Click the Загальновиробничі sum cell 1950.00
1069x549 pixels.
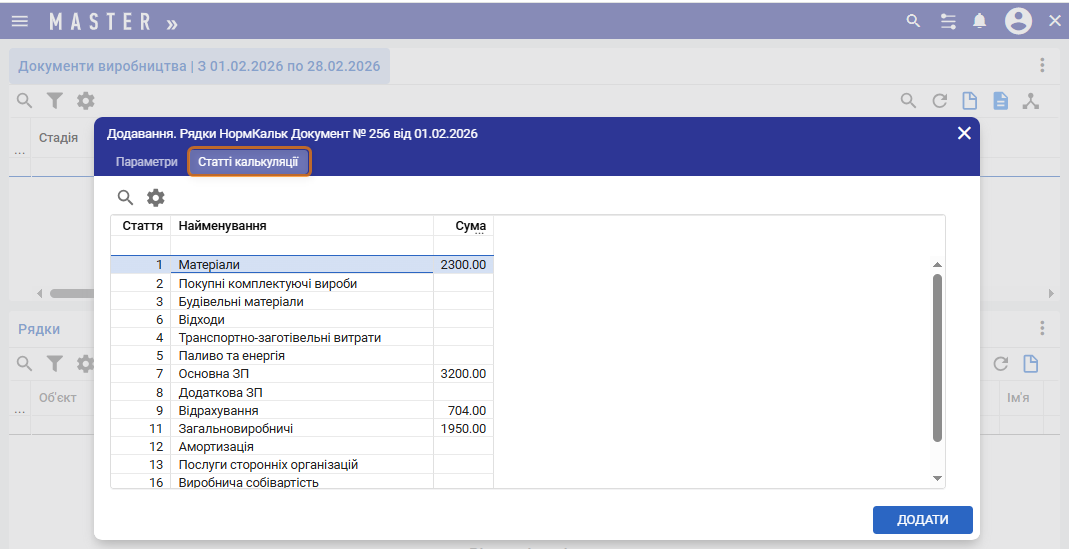[463, 429]
